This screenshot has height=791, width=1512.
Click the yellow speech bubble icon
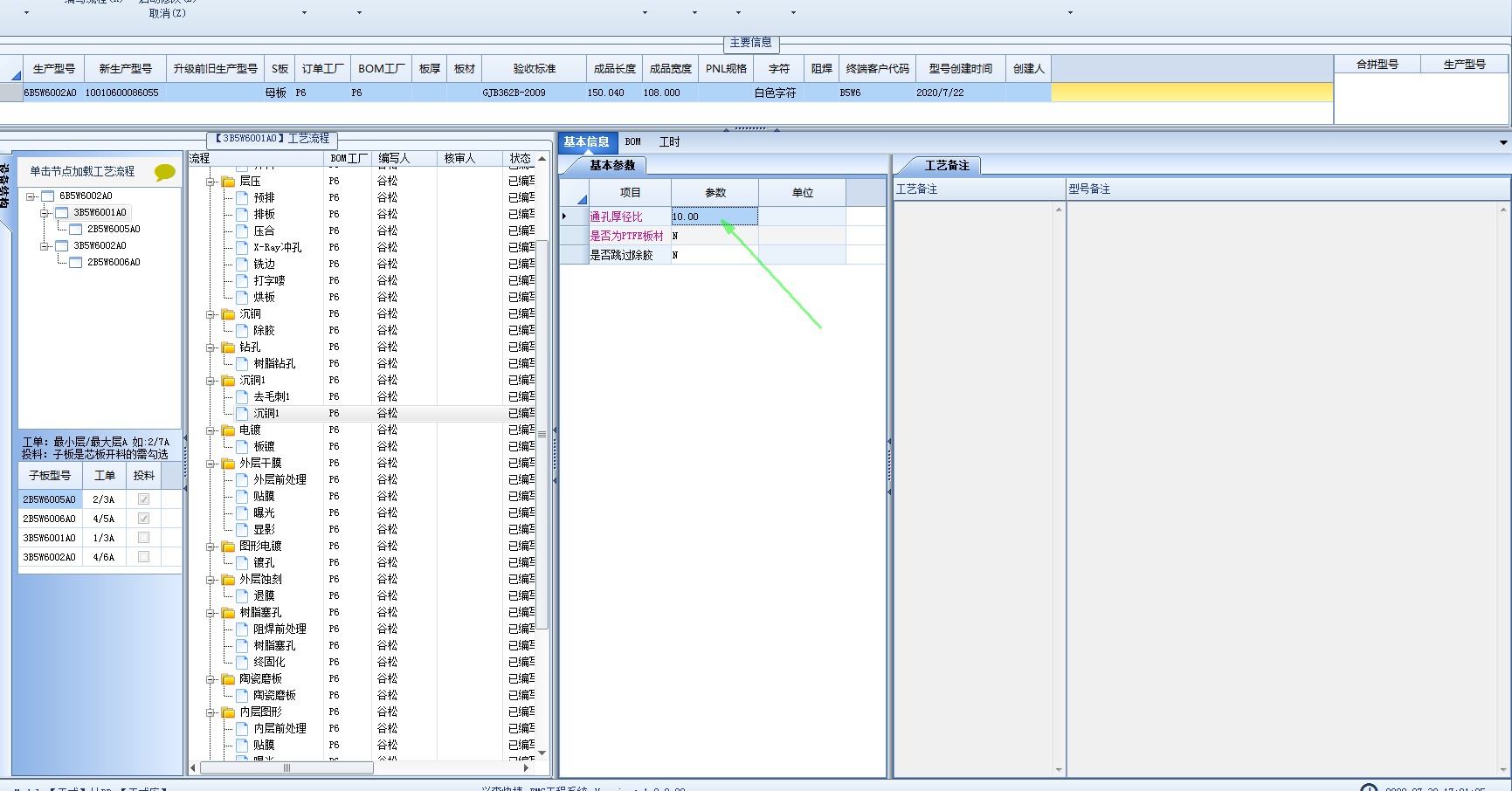pyautogui.click(x=164, y=172)
